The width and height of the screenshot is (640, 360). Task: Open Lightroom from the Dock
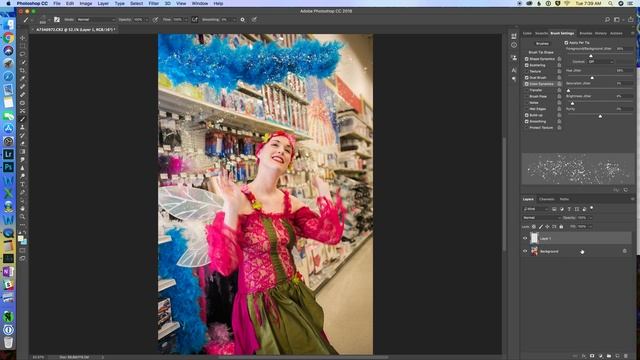pyautogui.click(x=8, y=154)
